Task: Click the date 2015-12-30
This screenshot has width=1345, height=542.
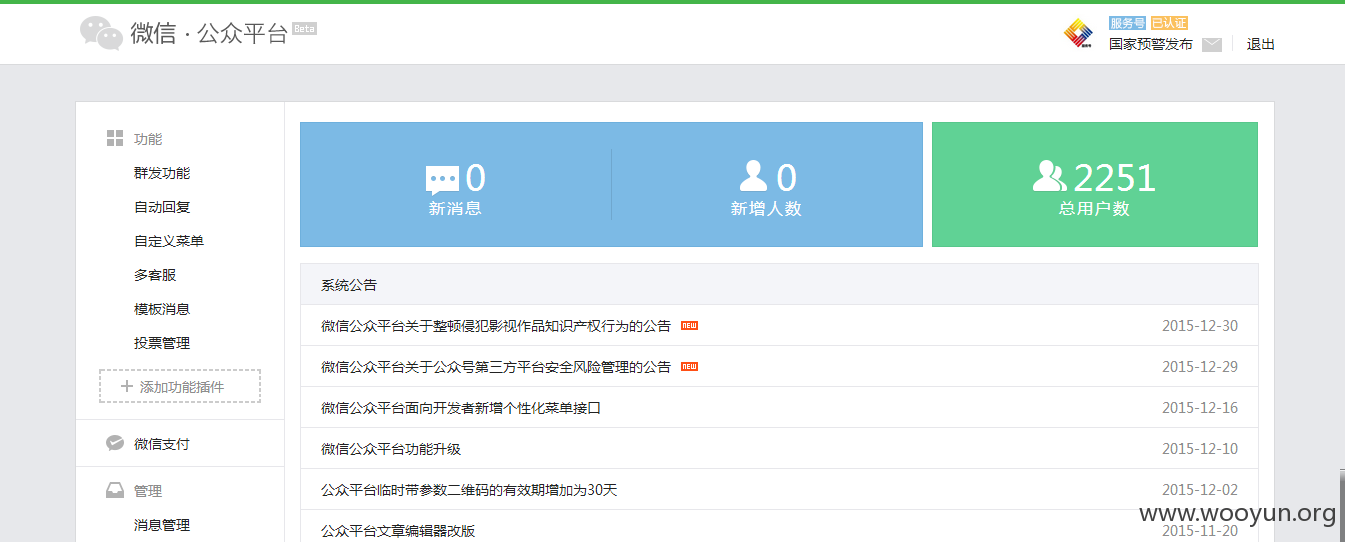Action: click(1200, 326)
